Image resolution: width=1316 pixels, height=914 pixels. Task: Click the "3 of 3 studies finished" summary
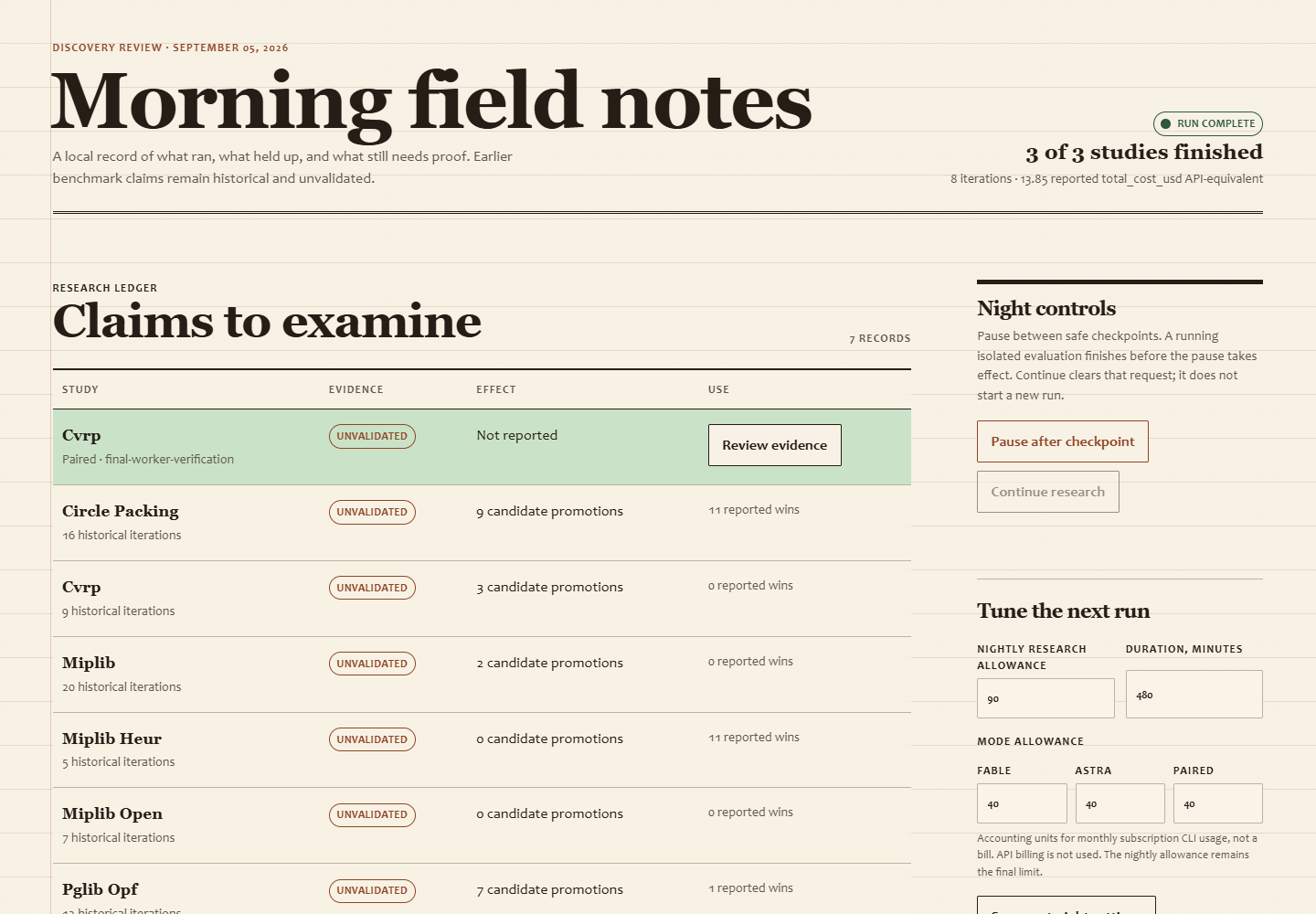click(x=1144, y=152)
